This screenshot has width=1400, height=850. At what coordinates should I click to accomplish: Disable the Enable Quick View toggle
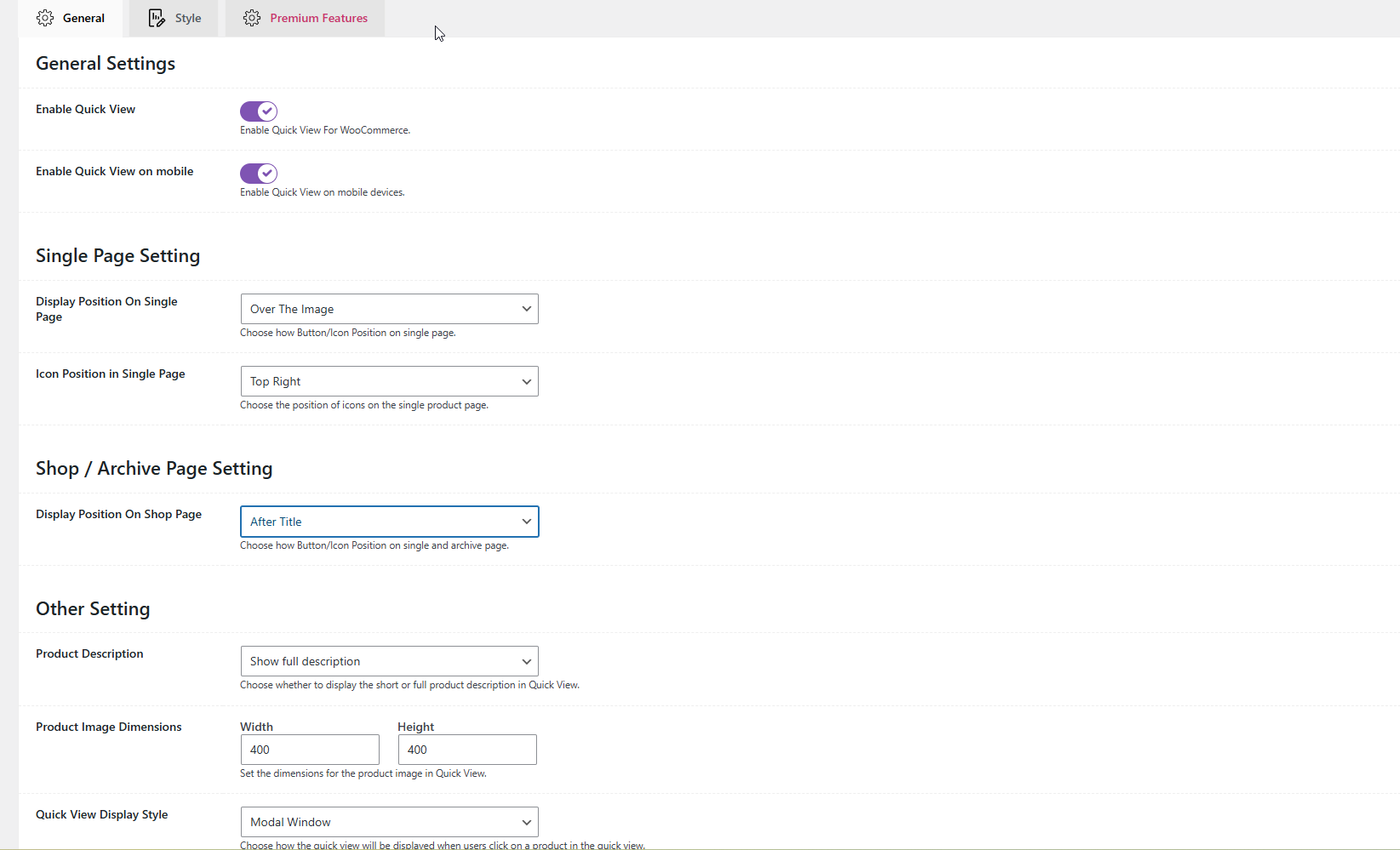click(258, 111)
